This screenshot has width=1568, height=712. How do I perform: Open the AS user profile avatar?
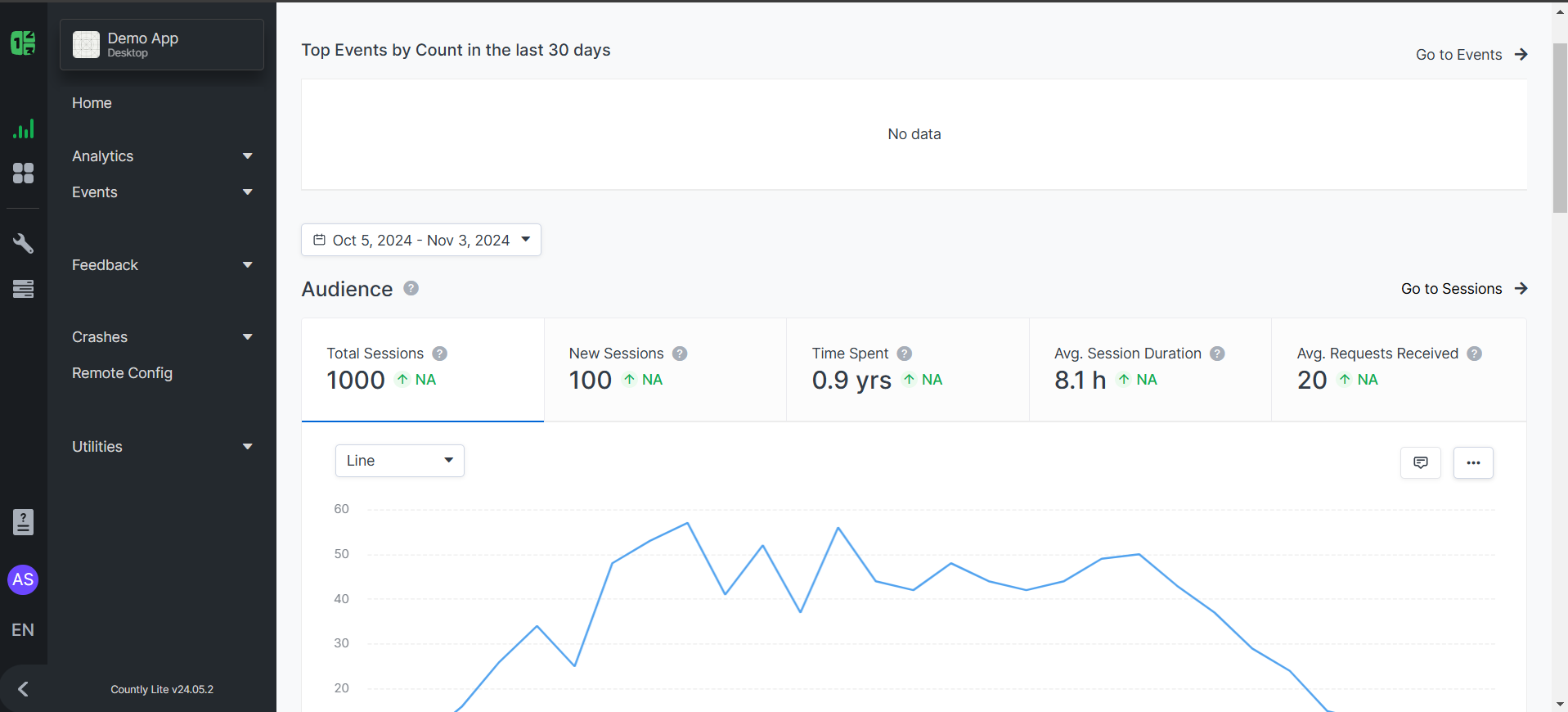[23, 579]
